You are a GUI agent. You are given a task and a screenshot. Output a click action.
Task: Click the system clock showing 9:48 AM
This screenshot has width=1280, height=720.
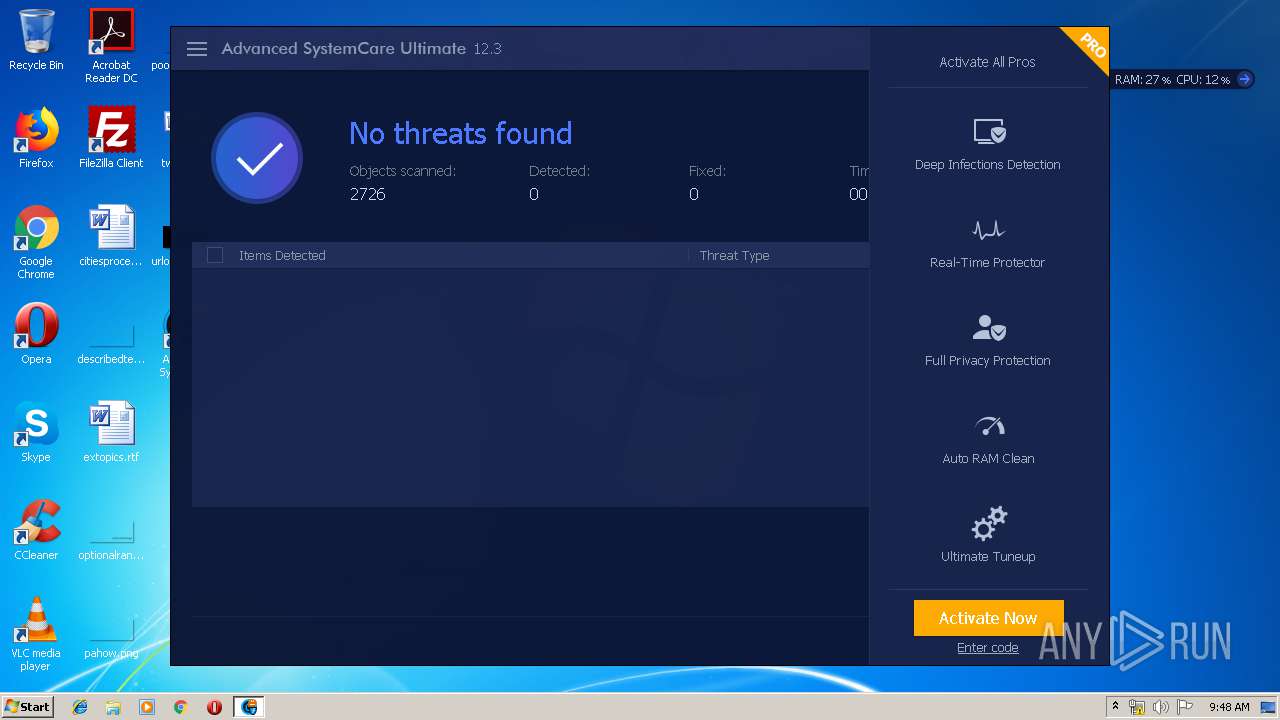click(1229, 707)
